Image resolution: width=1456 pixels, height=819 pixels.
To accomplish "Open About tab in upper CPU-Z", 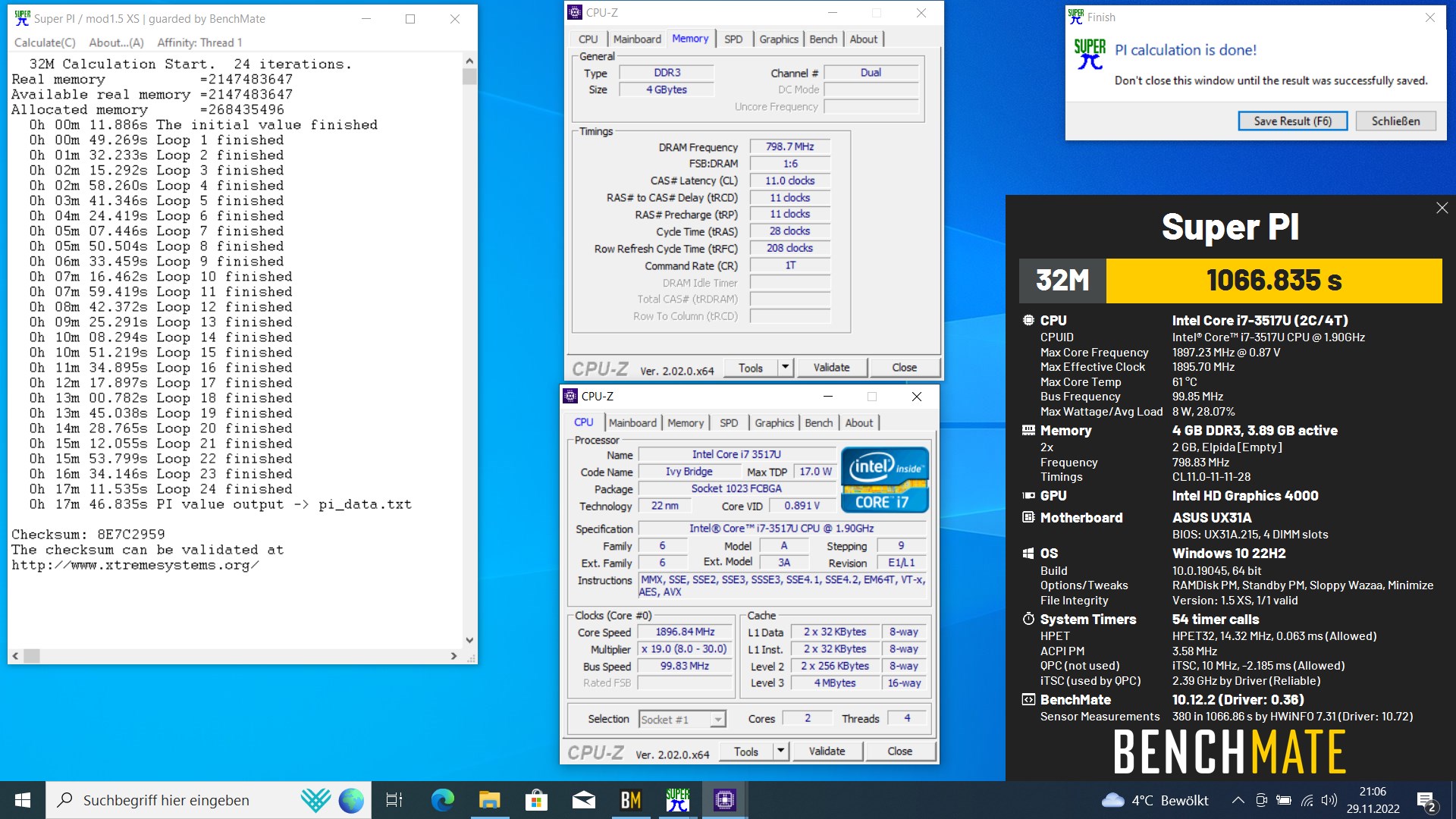I will tap(864, 39).
